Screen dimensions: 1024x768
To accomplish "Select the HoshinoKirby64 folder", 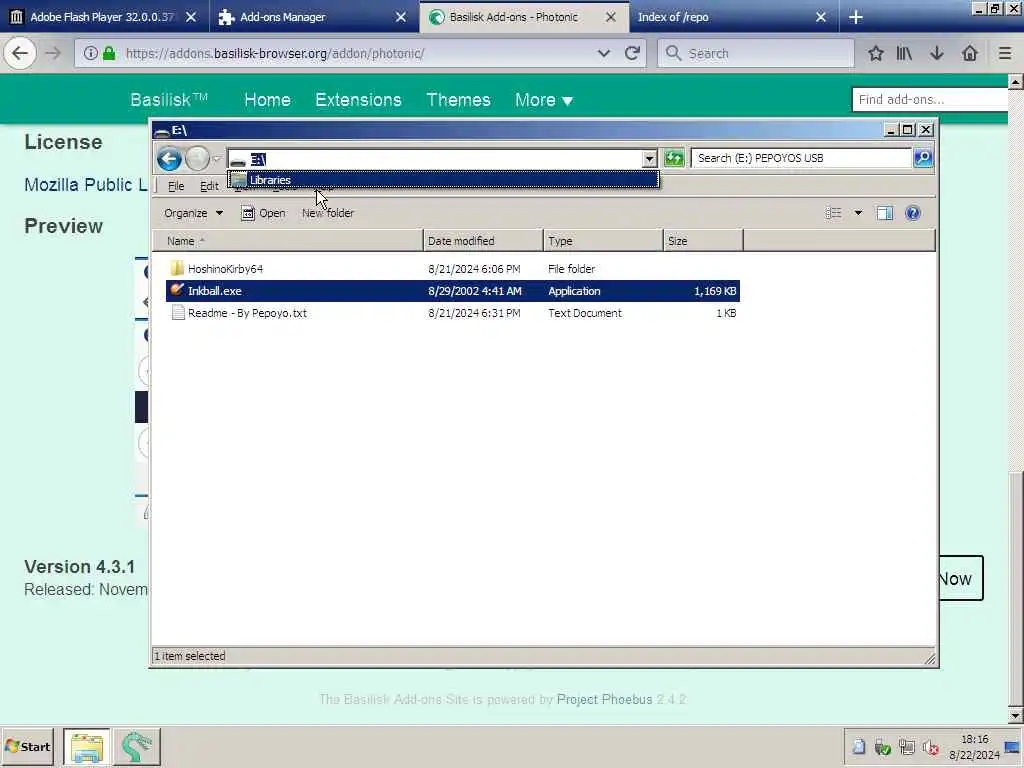I will (225, 268).
